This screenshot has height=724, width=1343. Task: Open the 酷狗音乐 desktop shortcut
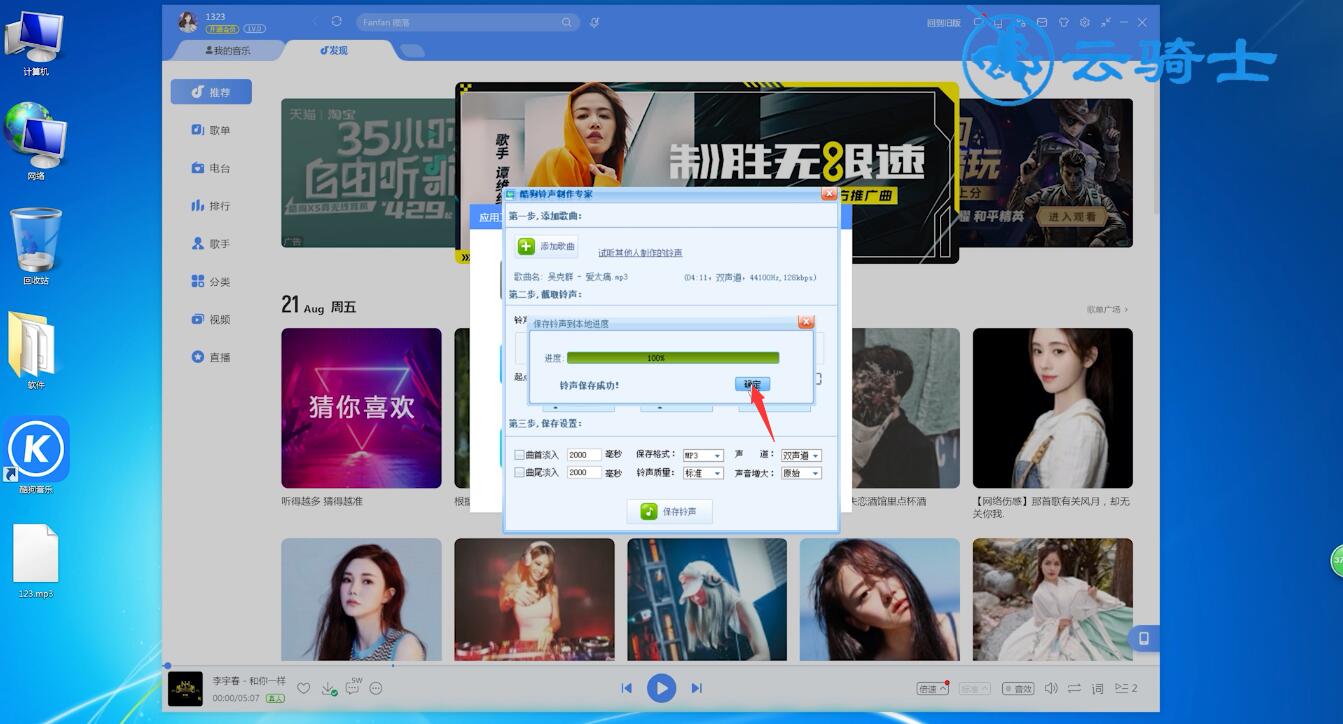36,455
